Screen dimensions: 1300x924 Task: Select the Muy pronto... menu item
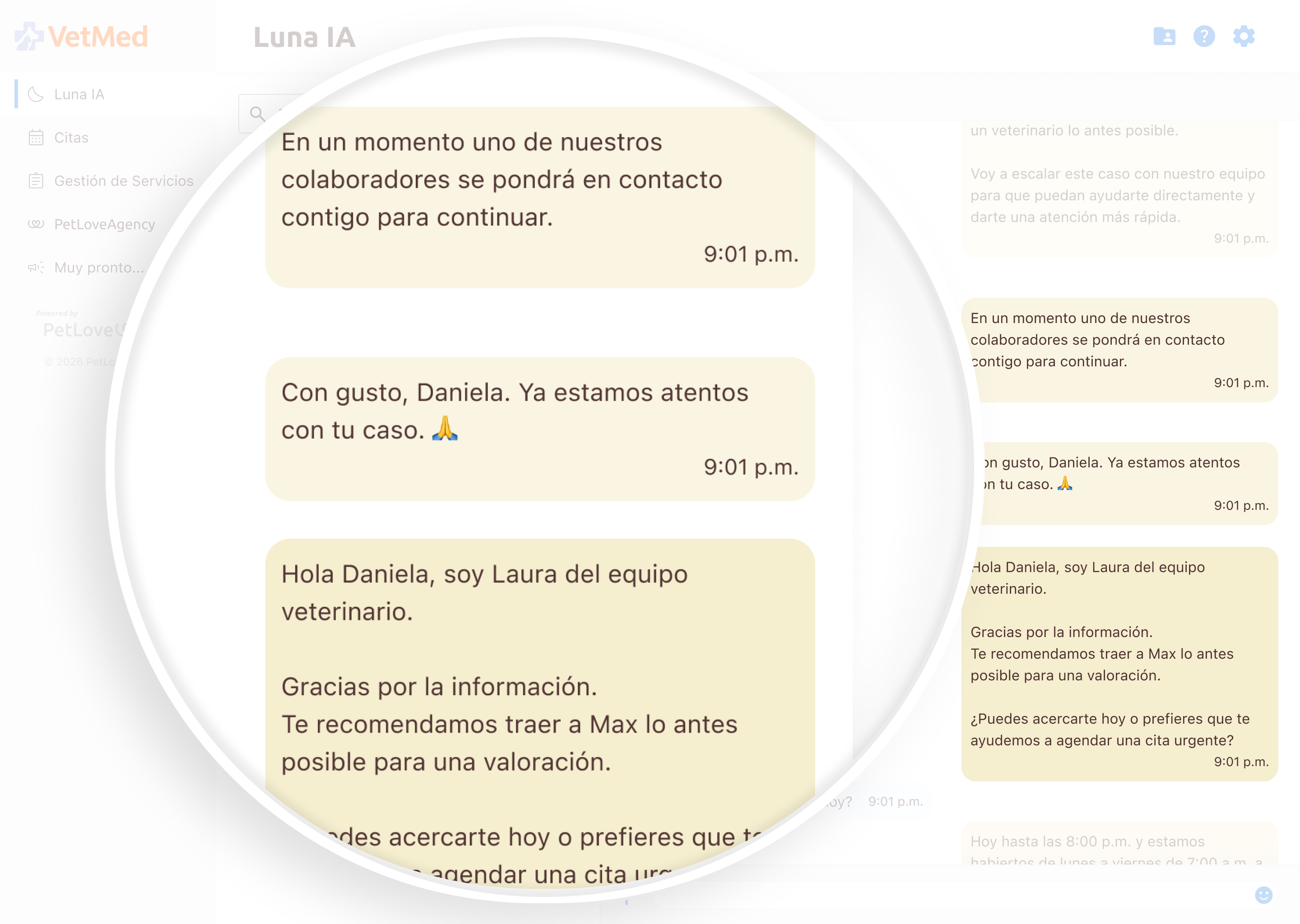[108, 268]
